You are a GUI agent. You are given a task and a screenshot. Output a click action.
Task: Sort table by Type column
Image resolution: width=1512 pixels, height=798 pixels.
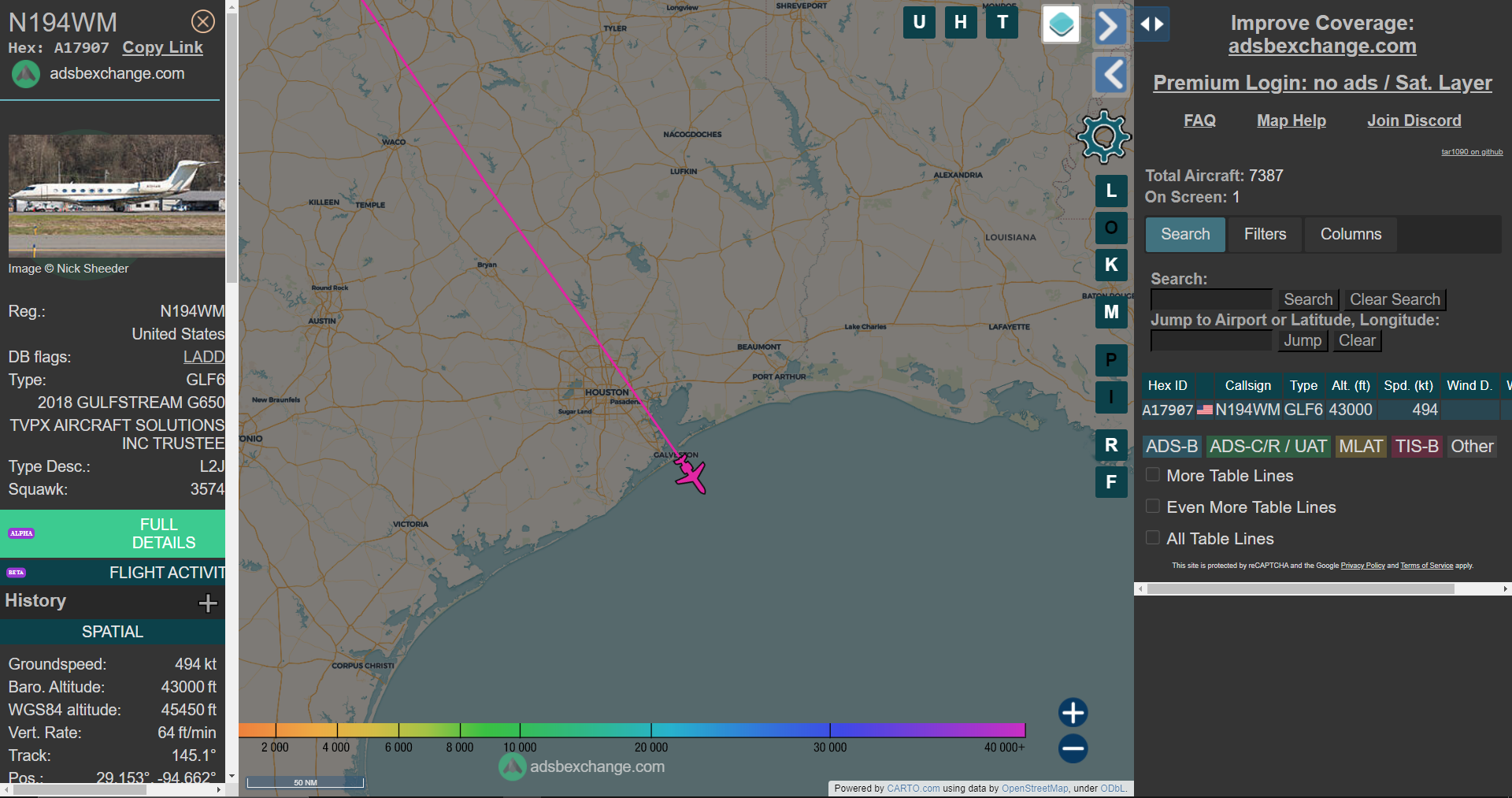pos(1303,385)
